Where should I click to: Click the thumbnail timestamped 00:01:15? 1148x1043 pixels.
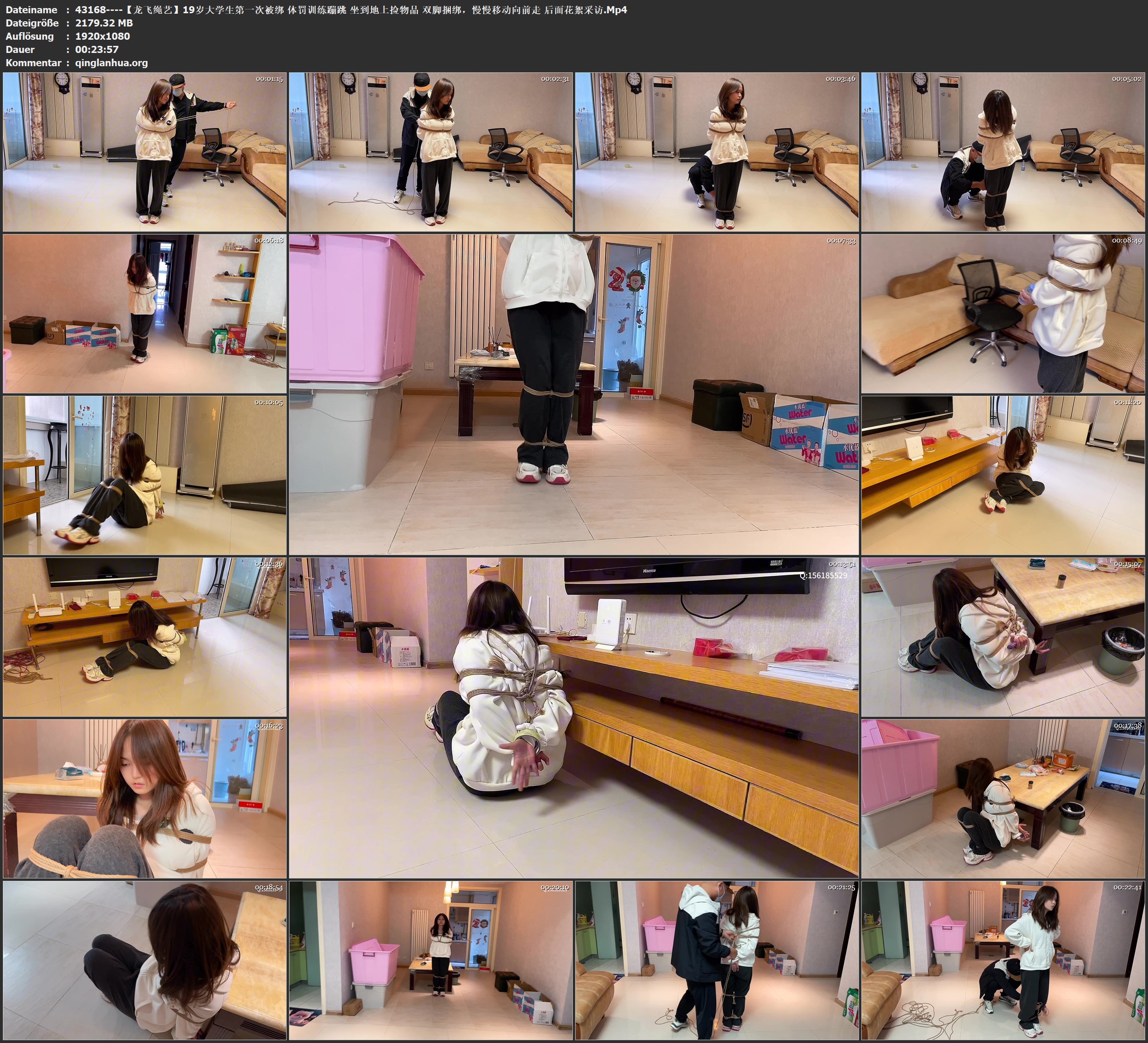click(x=145, y=152)
